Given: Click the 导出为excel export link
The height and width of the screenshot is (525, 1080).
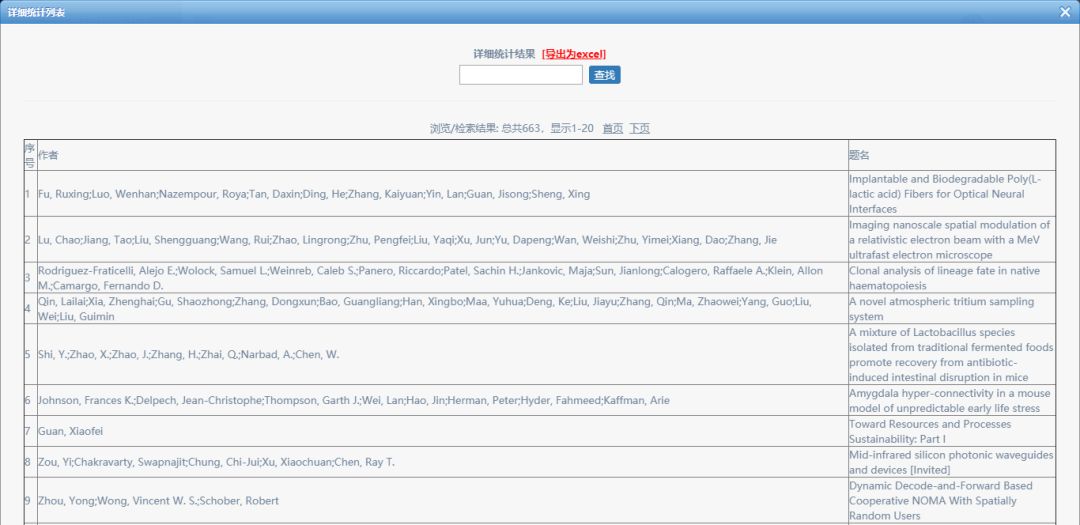Looking at the screenshot, I should point(574,54).
